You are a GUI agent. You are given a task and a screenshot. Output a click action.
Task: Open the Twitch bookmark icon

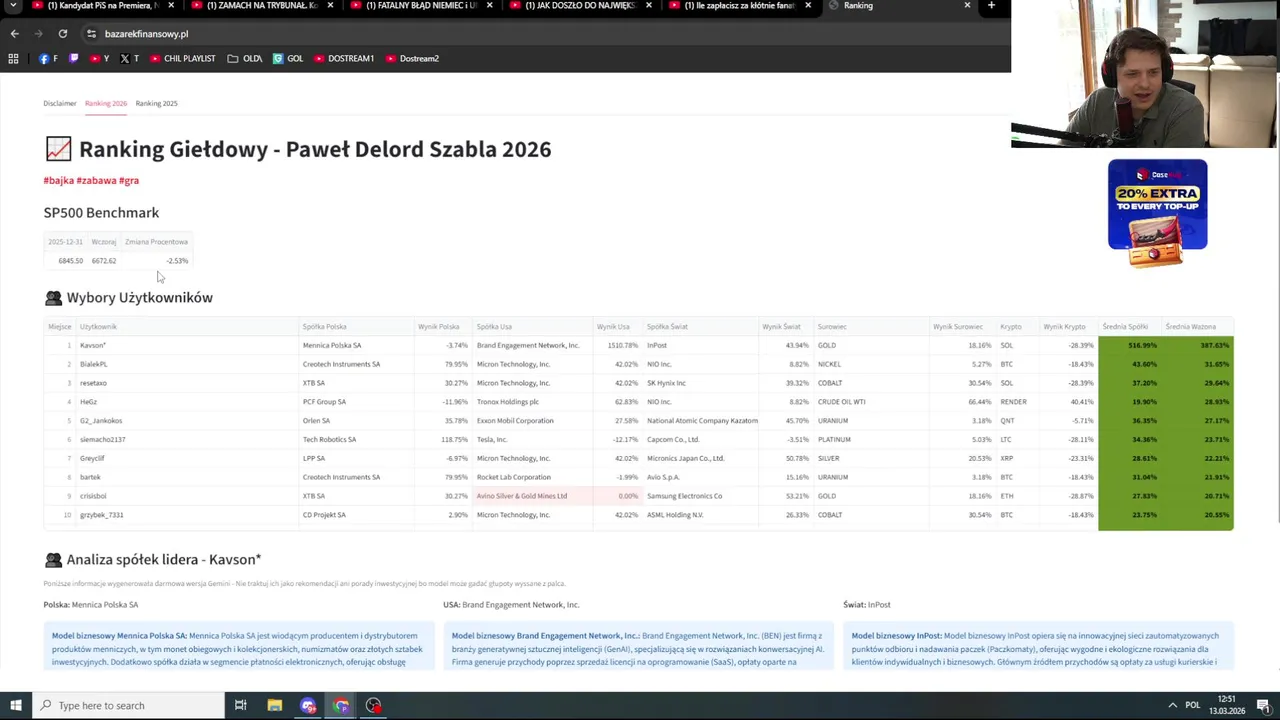click(x=73, y=59)
